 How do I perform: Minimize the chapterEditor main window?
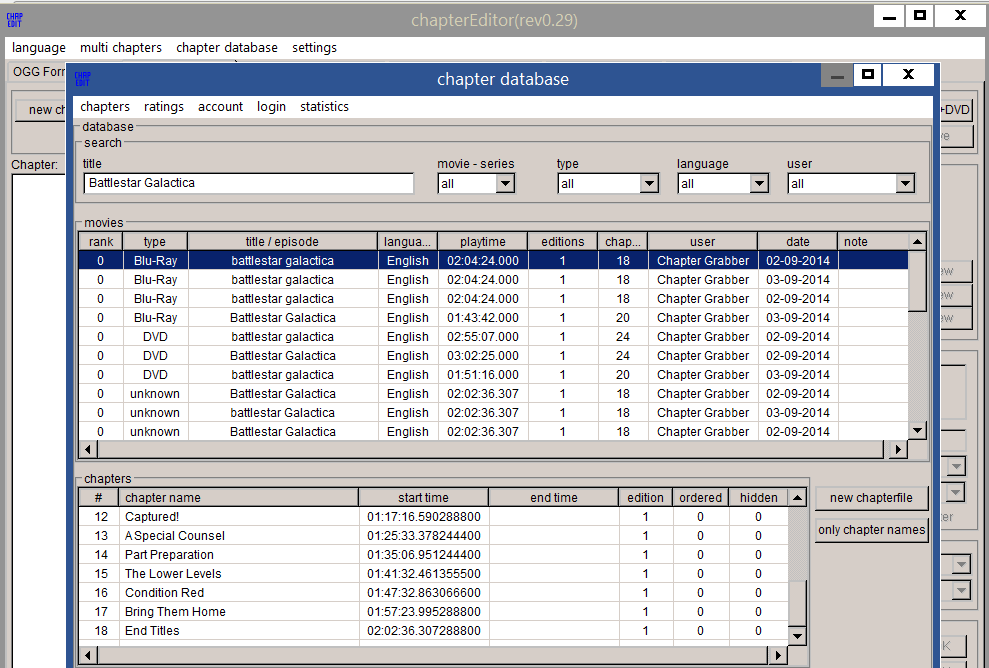pyautogui.click(x=889, y=16)
